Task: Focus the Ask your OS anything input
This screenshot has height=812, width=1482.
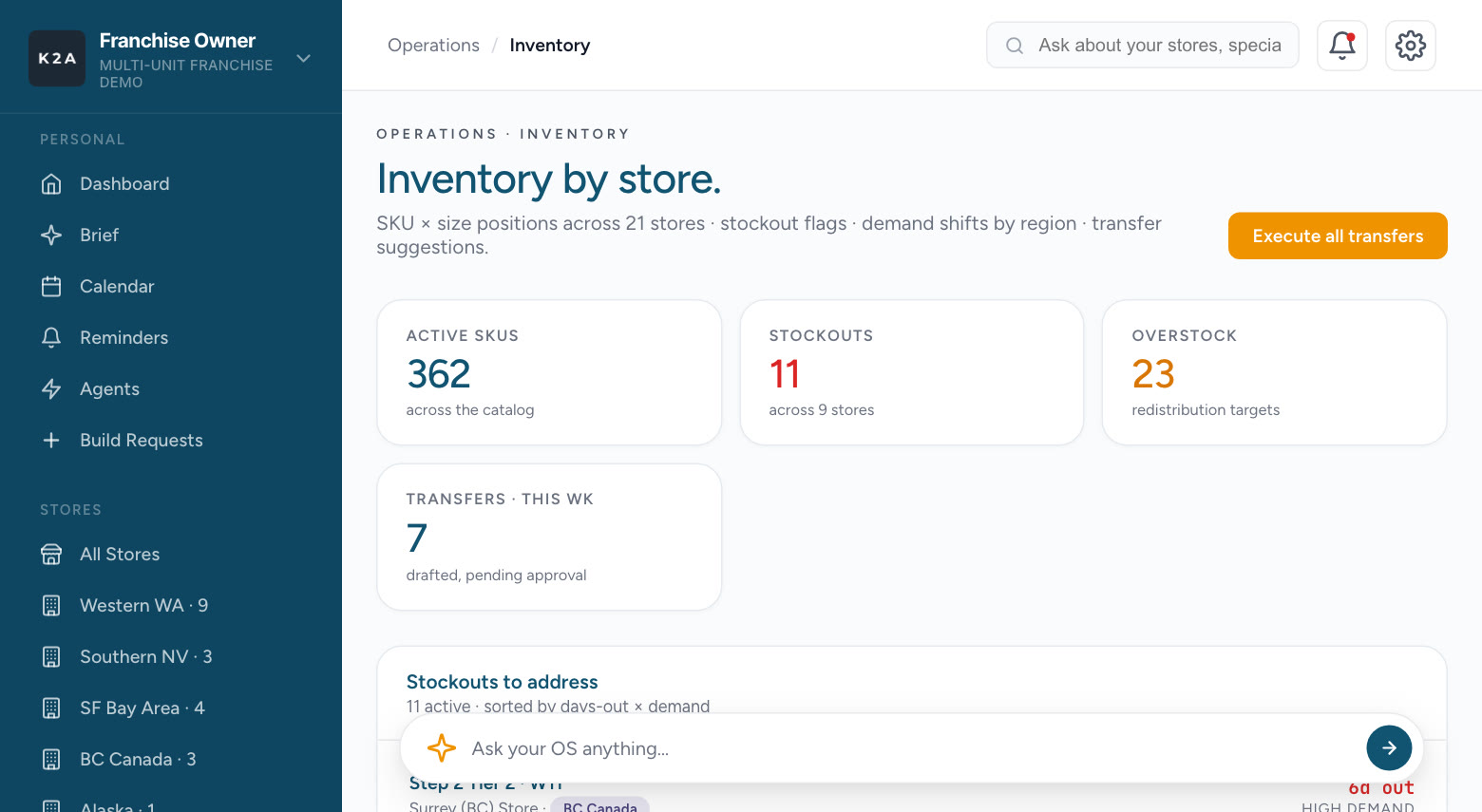Action: (912, 748)
